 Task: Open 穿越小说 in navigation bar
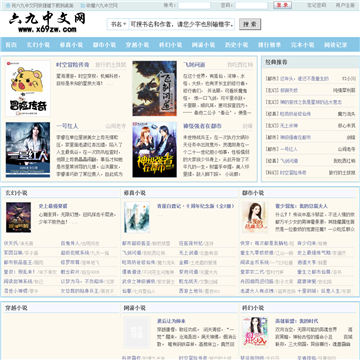tap(137, 45)
